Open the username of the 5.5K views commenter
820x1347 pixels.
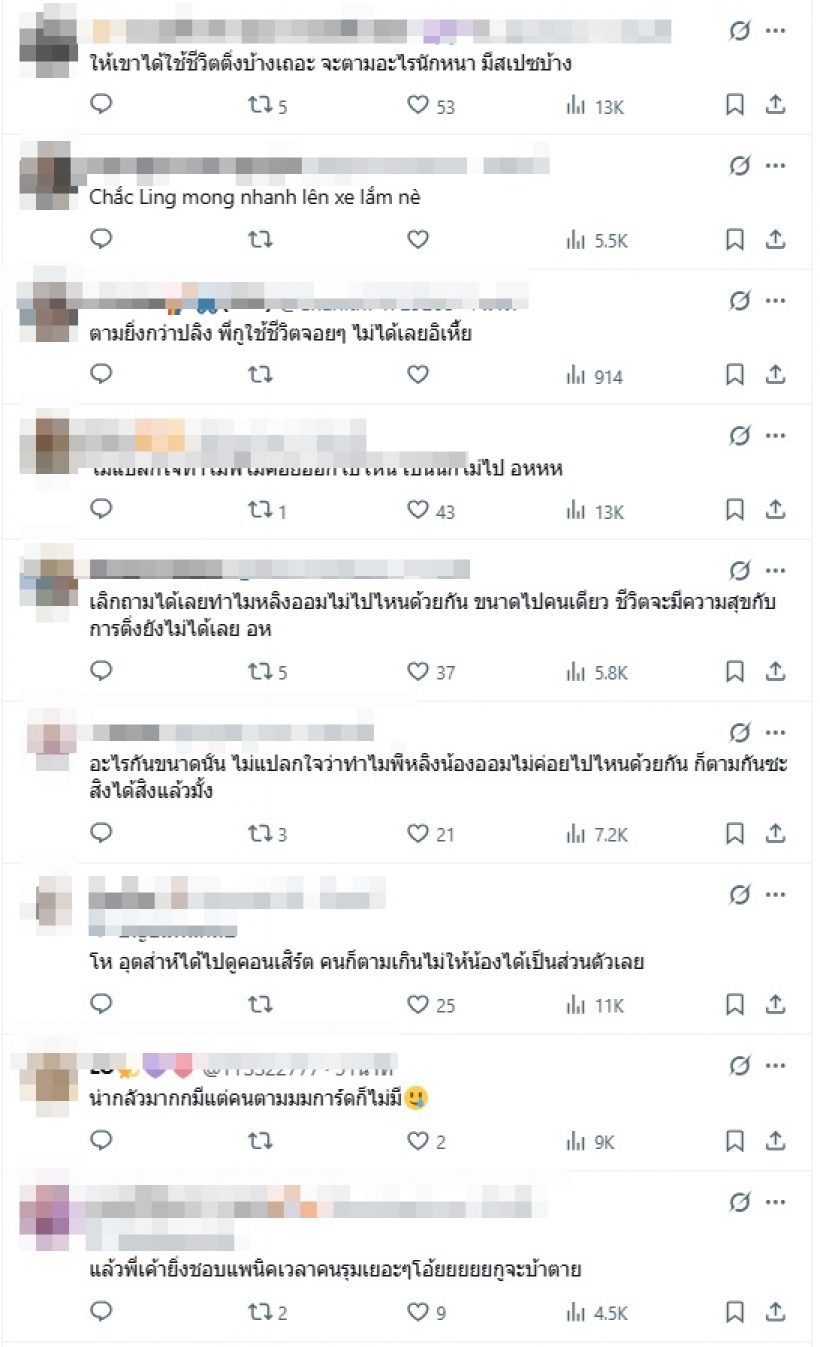pyautogui.click(x=318, y=166)
